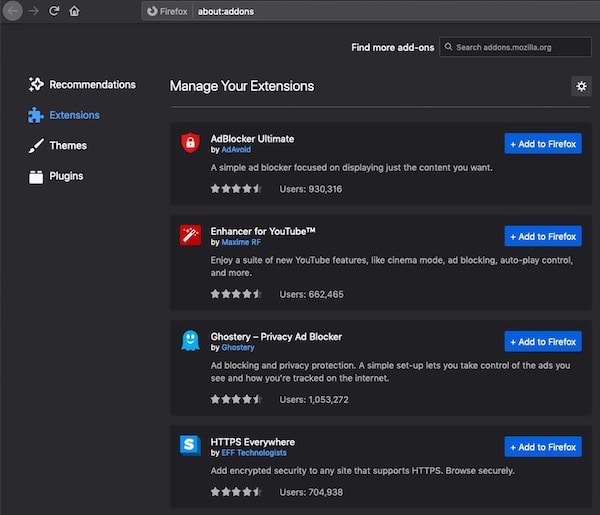
Task: Click the Enhancer for YouTube™ title
Action: [x=263, y=231]
